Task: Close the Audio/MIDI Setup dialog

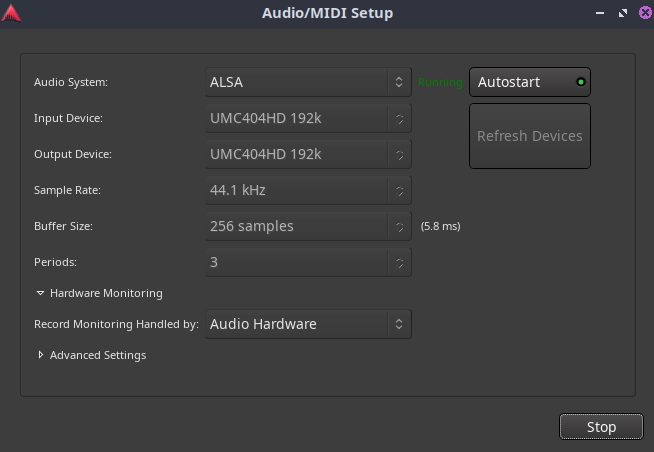Action: [x=641, y=13]
